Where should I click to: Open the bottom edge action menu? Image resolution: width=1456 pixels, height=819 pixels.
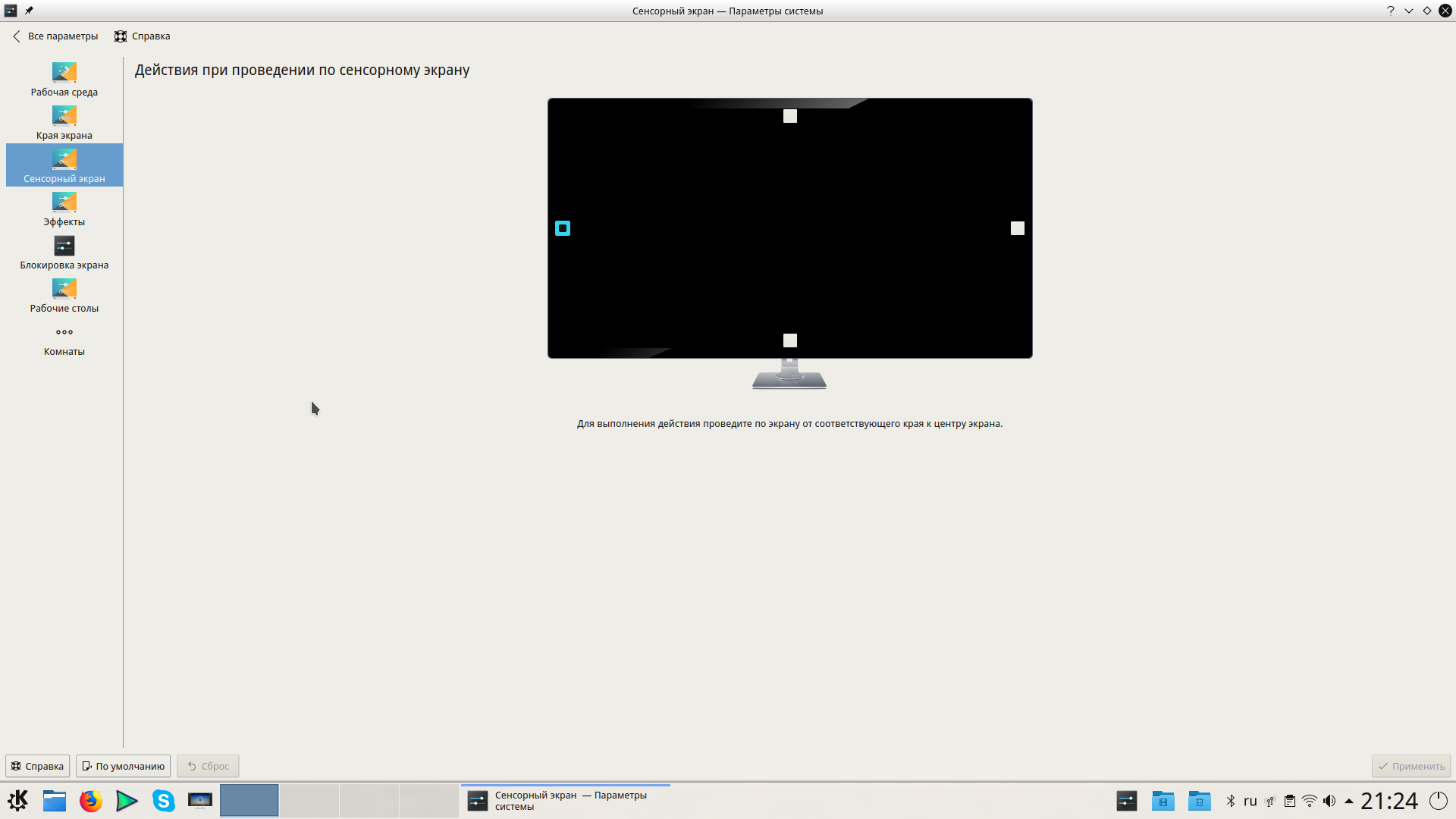coord(790,340)
